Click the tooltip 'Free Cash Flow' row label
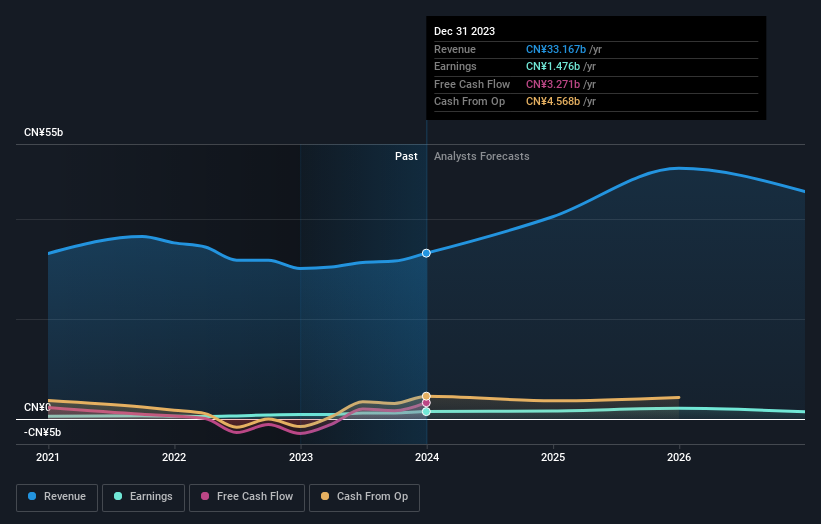 (x=472, y=84)
